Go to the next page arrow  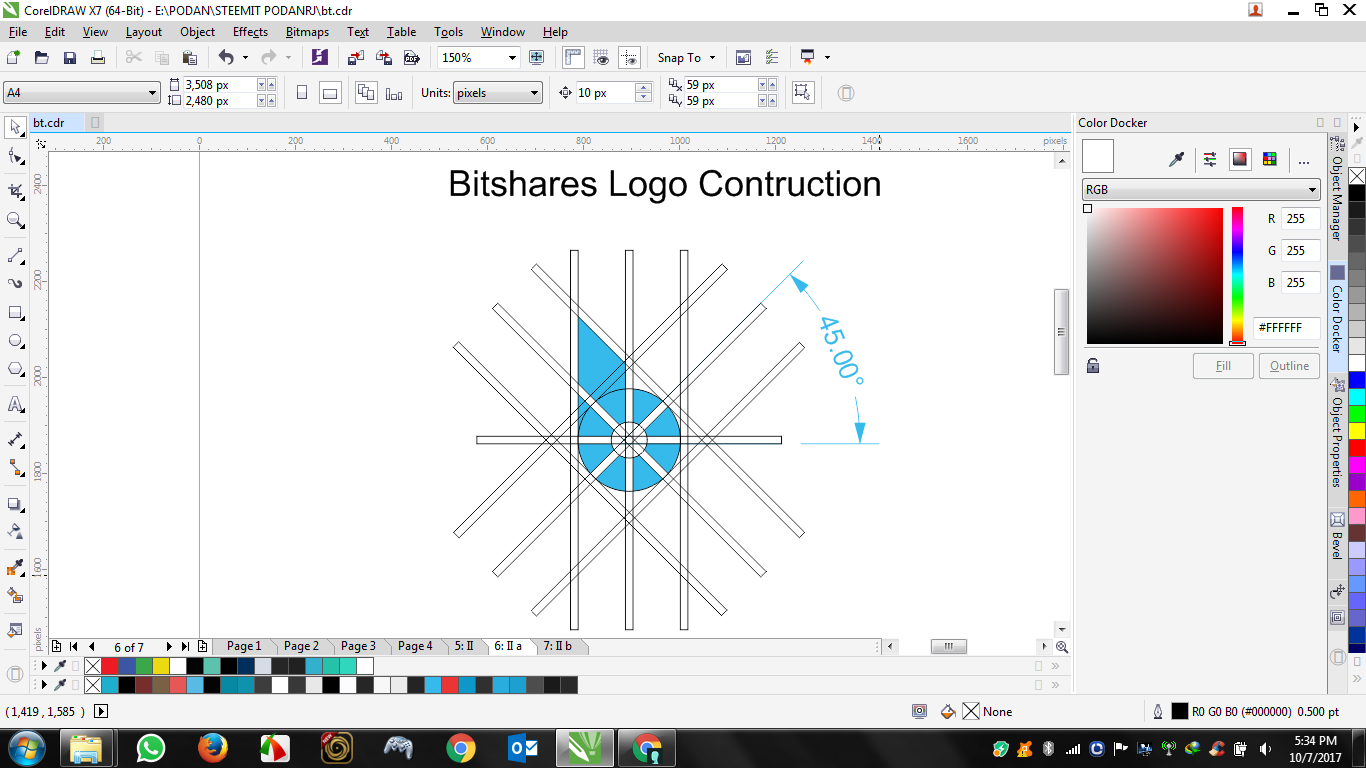[x=169, y=647]
